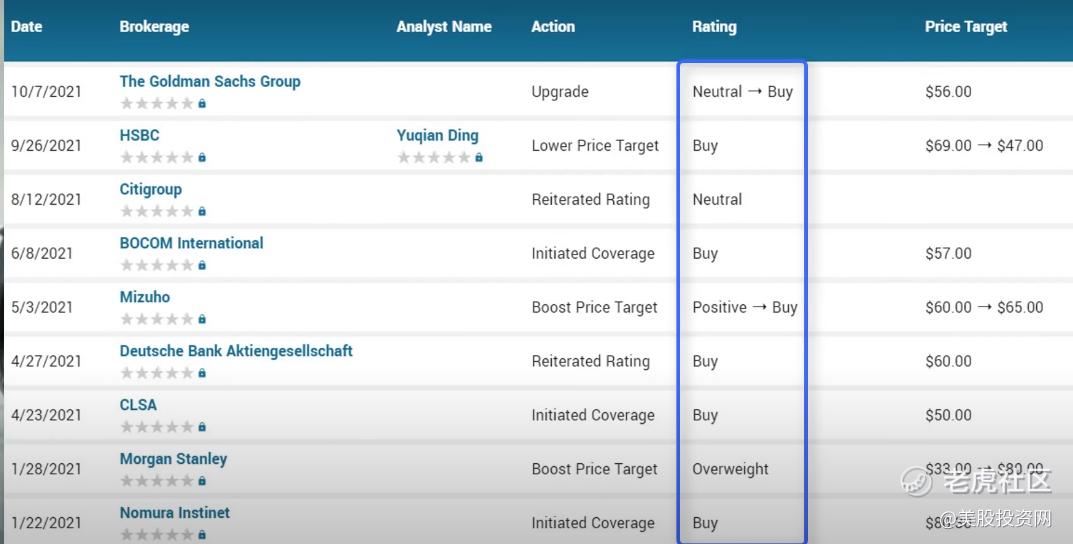
Task: Click the $69.00 → $47.00 price target
Action: 984,146
